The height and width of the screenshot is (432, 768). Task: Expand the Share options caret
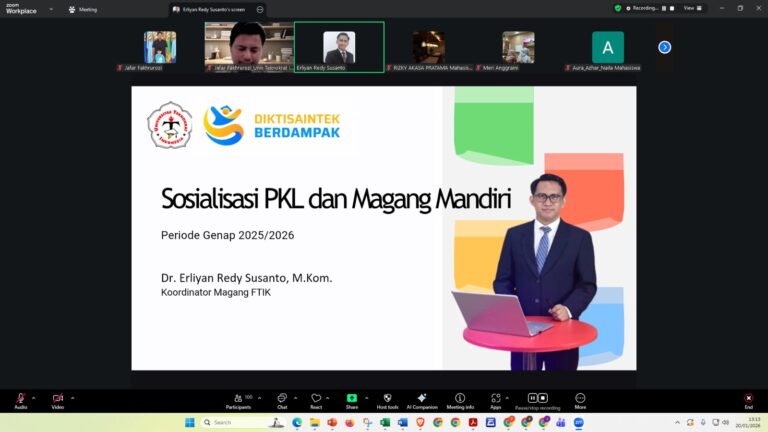[x=366, y=398]
